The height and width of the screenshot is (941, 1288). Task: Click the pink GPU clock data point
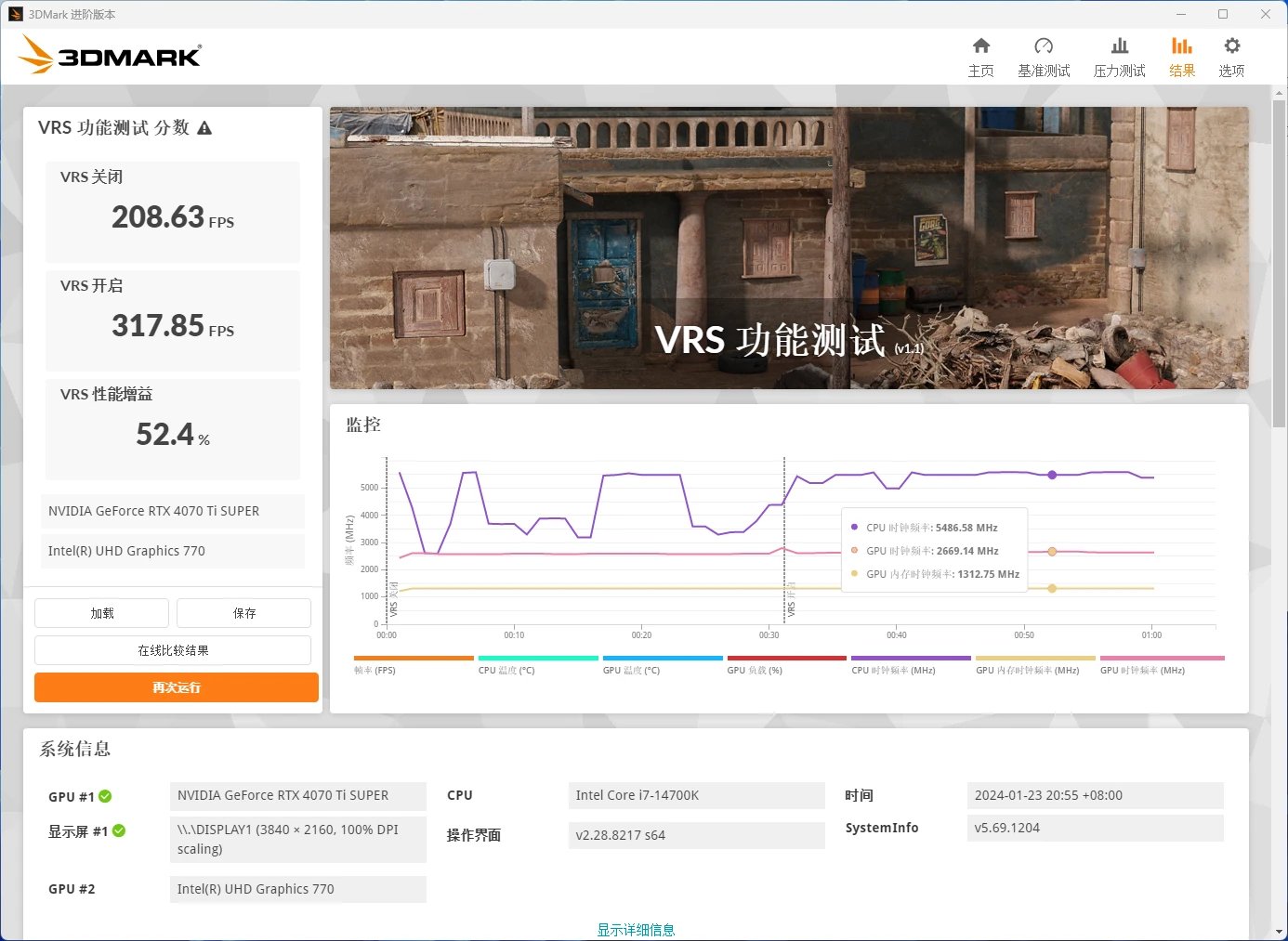coord(1052,552)
